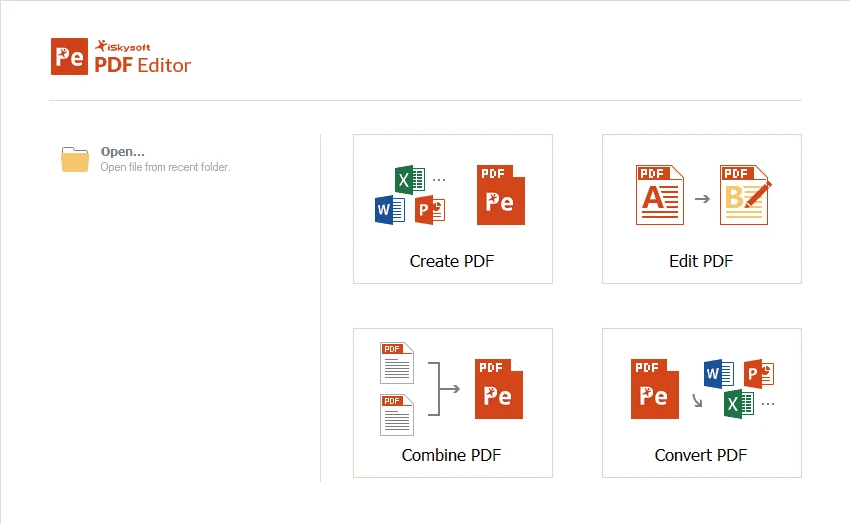The width and height of the screenshot is (850, 524).
Task: Select the Convert PDF tile
Action: 701,403
